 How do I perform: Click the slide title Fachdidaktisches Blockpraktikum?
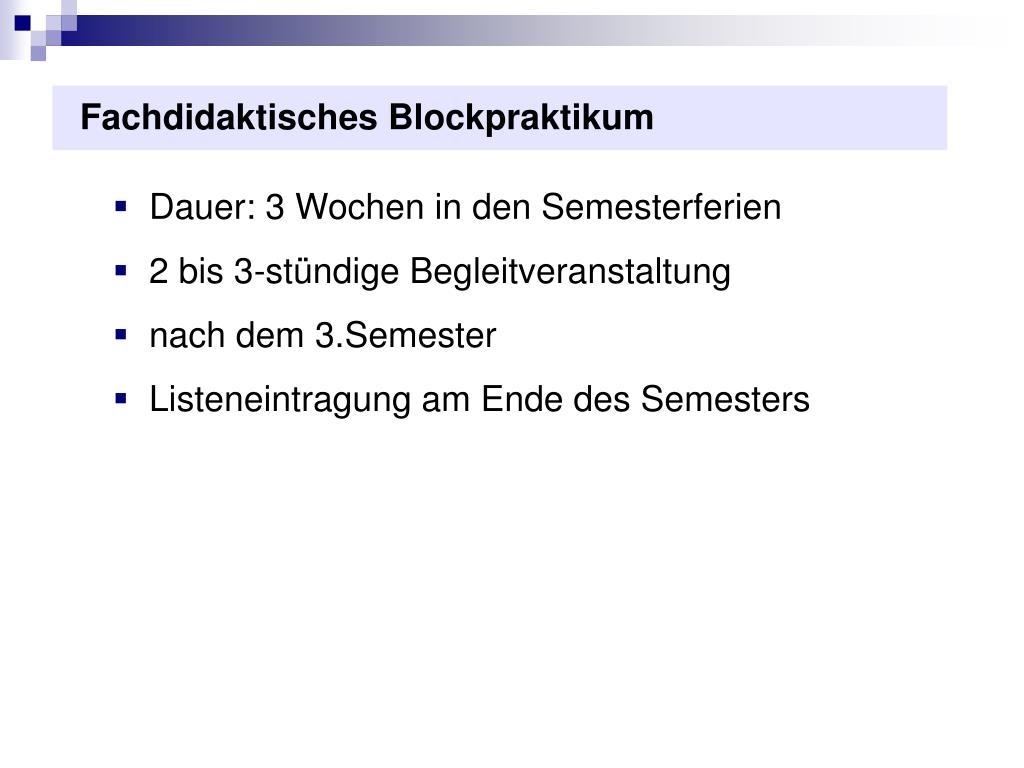point(366,118)
